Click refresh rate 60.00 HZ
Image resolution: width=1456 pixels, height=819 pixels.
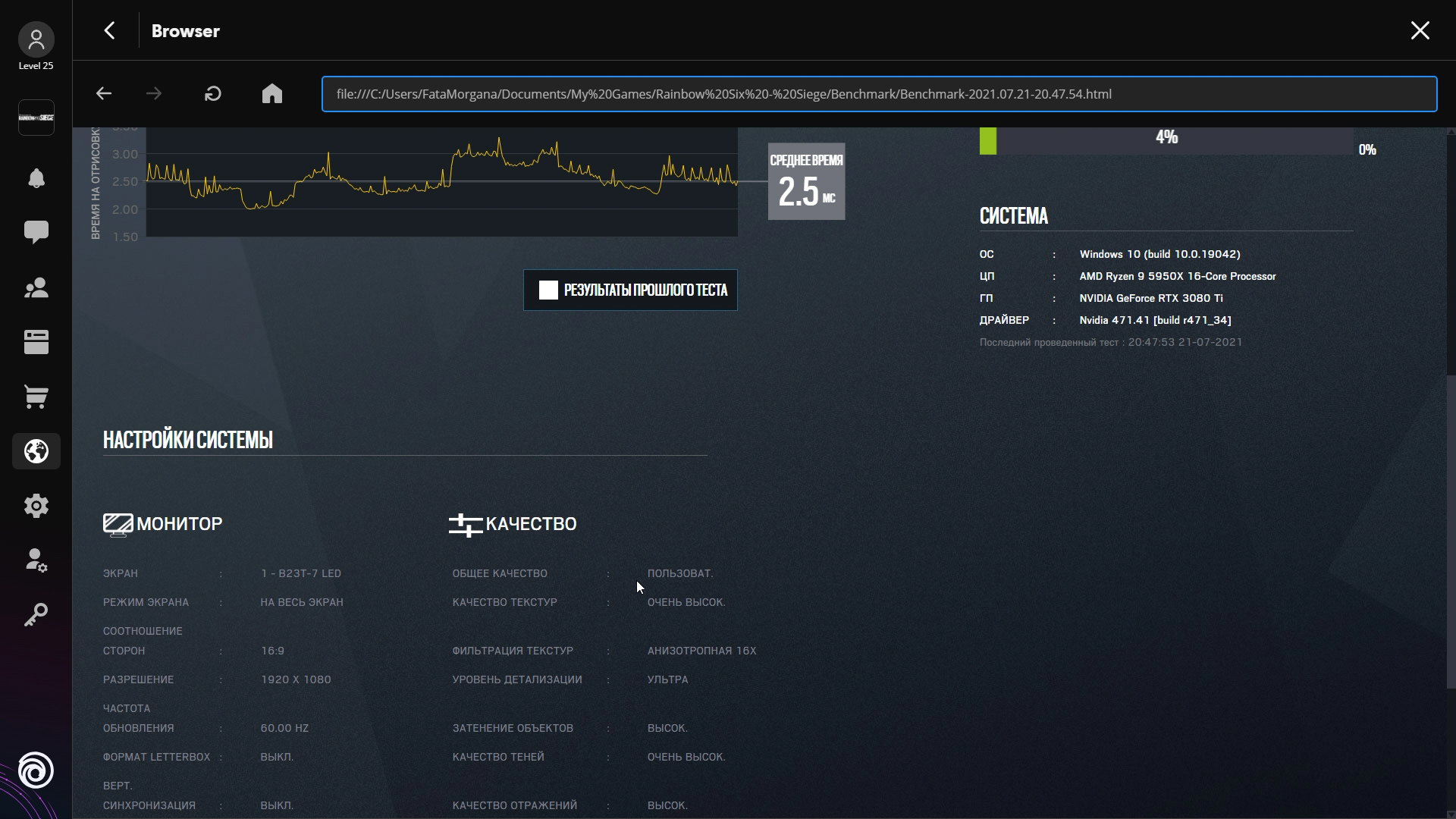tap(284, 728)
